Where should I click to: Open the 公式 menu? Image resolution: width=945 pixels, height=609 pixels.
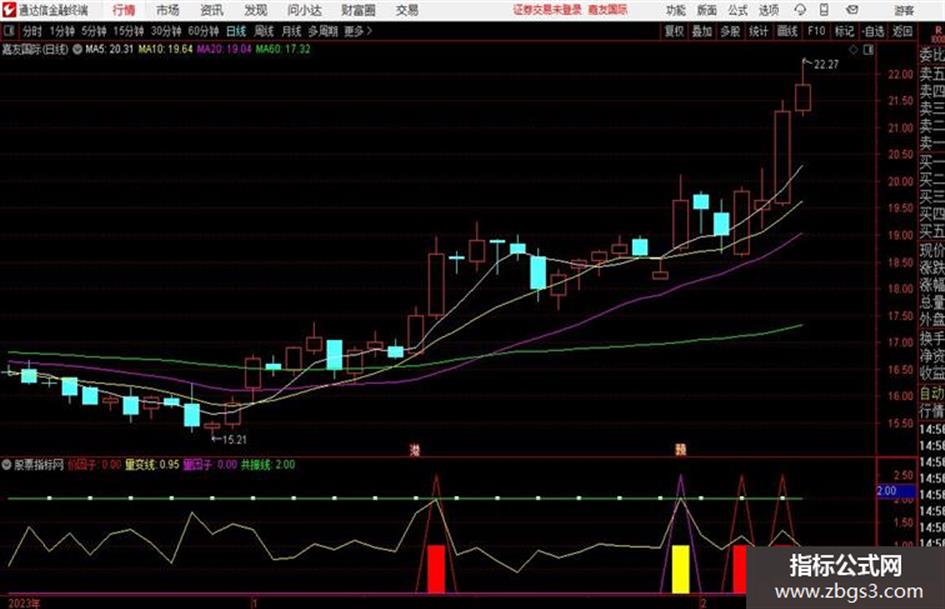coord(738,10)
